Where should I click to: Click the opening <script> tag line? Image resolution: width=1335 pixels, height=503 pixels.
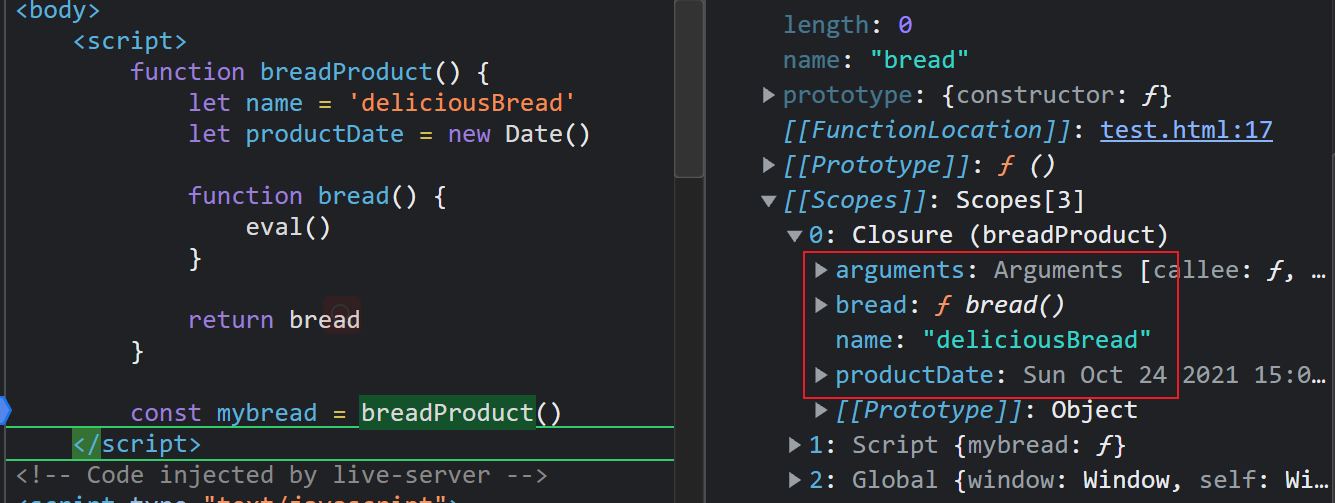130,41
